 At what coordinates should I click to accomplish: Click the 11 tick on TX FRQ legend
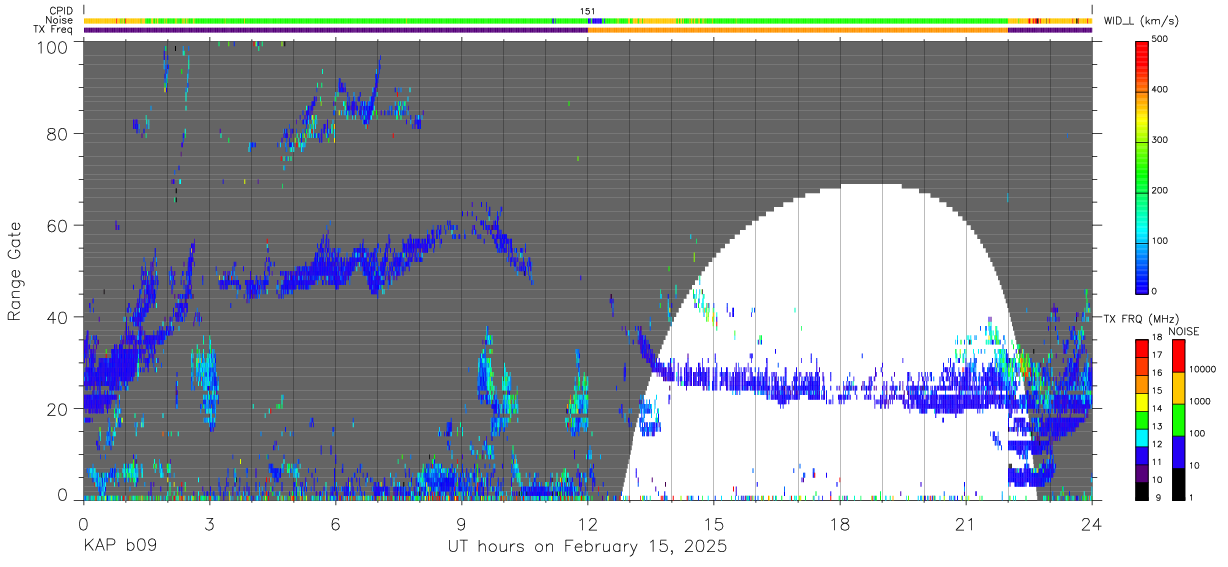(1159, 462)
